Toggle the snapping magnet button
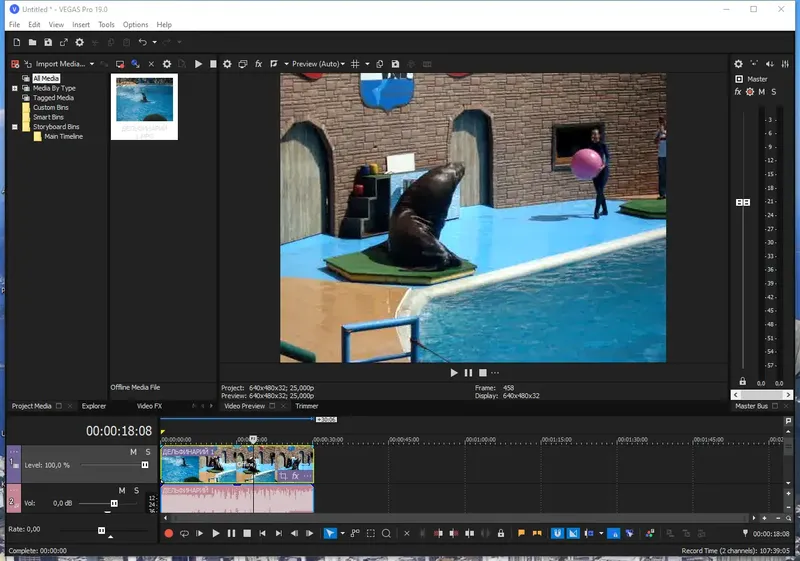The height and width of the screenshot is (561, 800). [x=558, y=534]
